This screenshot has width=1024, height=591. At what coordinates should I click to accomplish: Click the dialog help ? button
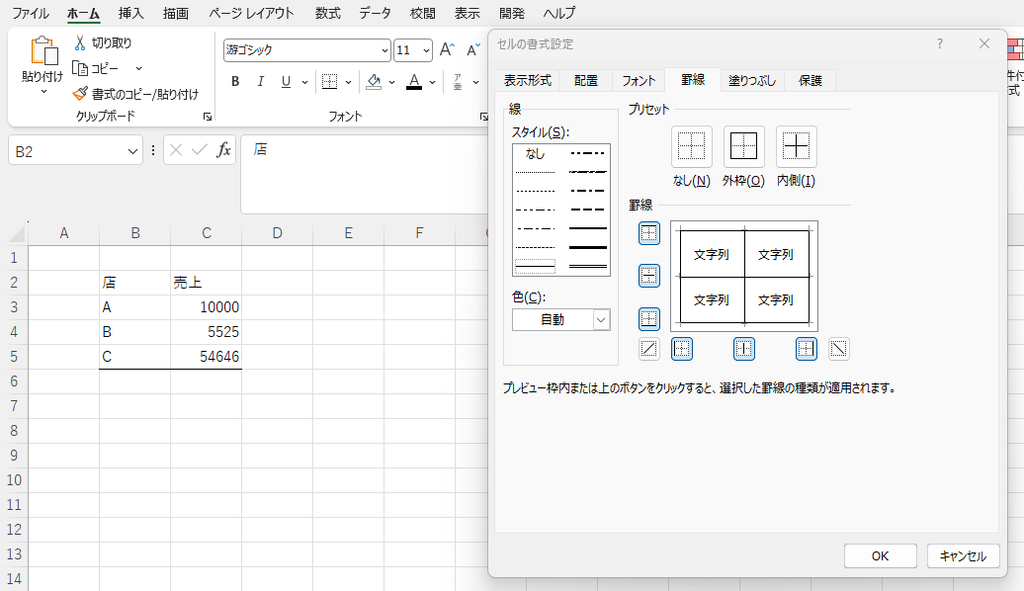click(940, 44)
